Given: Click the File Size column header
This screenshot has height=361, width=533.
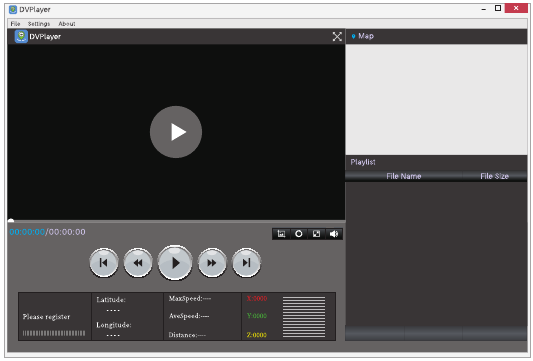Looking at the screenshot, I should (x=494, y=176).
